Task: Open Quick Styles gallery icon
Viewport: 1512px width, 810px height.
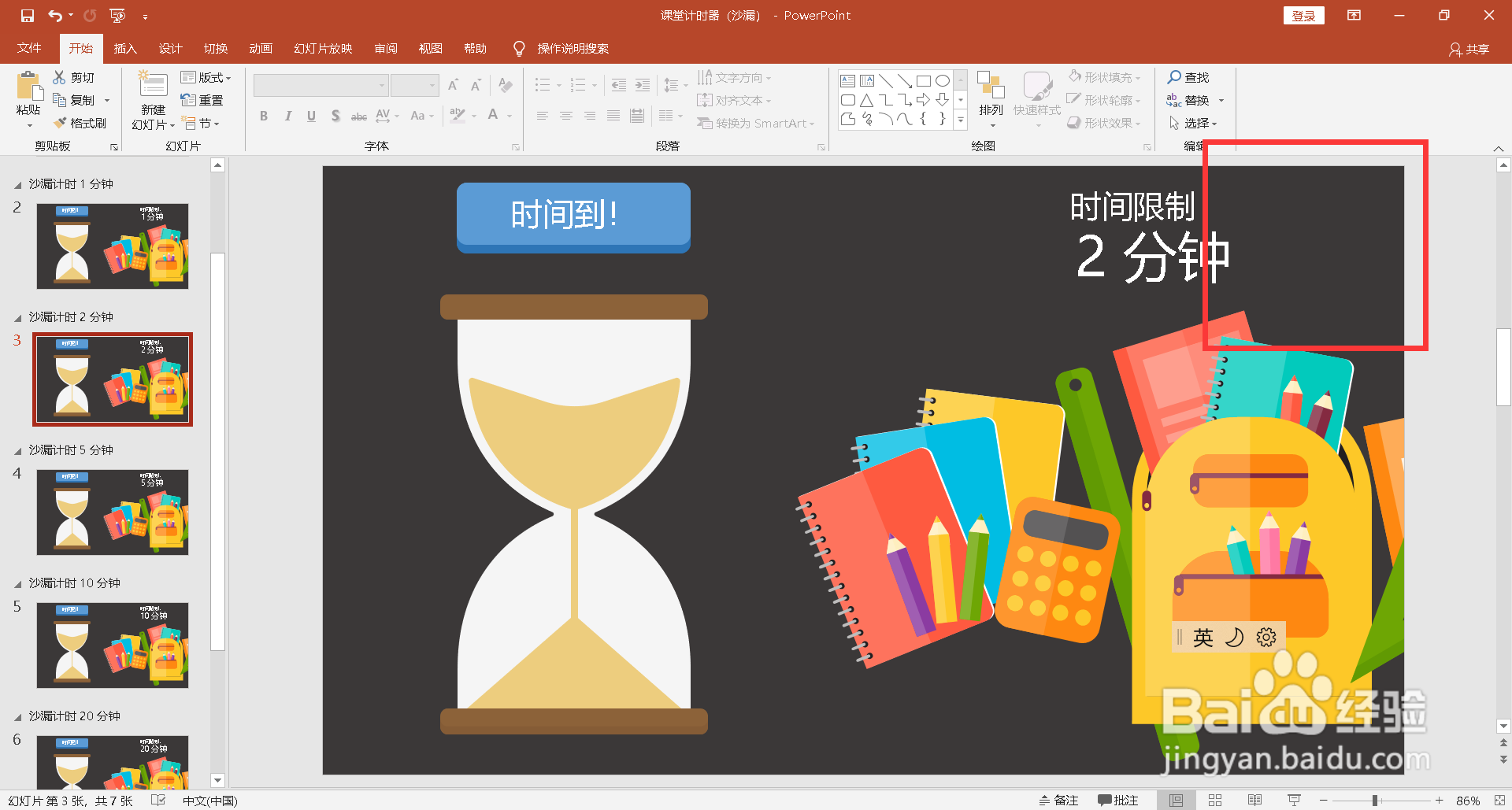Action: (x=1037, y=85)
